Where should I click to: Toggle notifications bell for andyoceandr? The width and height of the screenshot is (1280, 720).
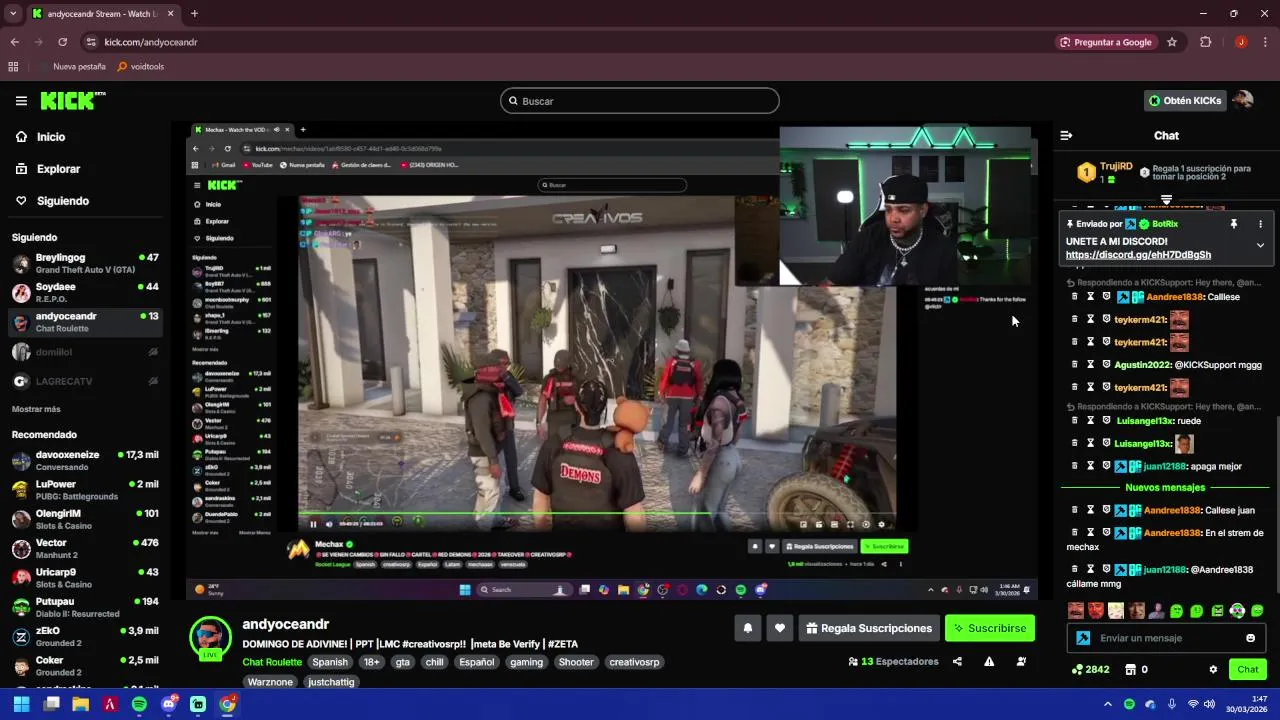pos(747,628)
